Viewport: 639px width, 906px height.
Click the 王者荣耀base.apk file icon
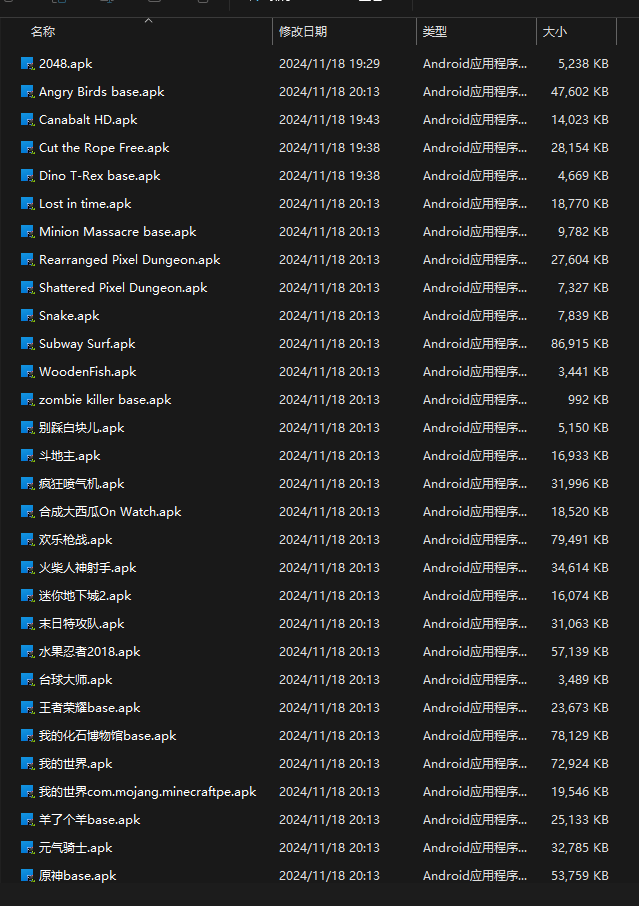tap(28, 708)
